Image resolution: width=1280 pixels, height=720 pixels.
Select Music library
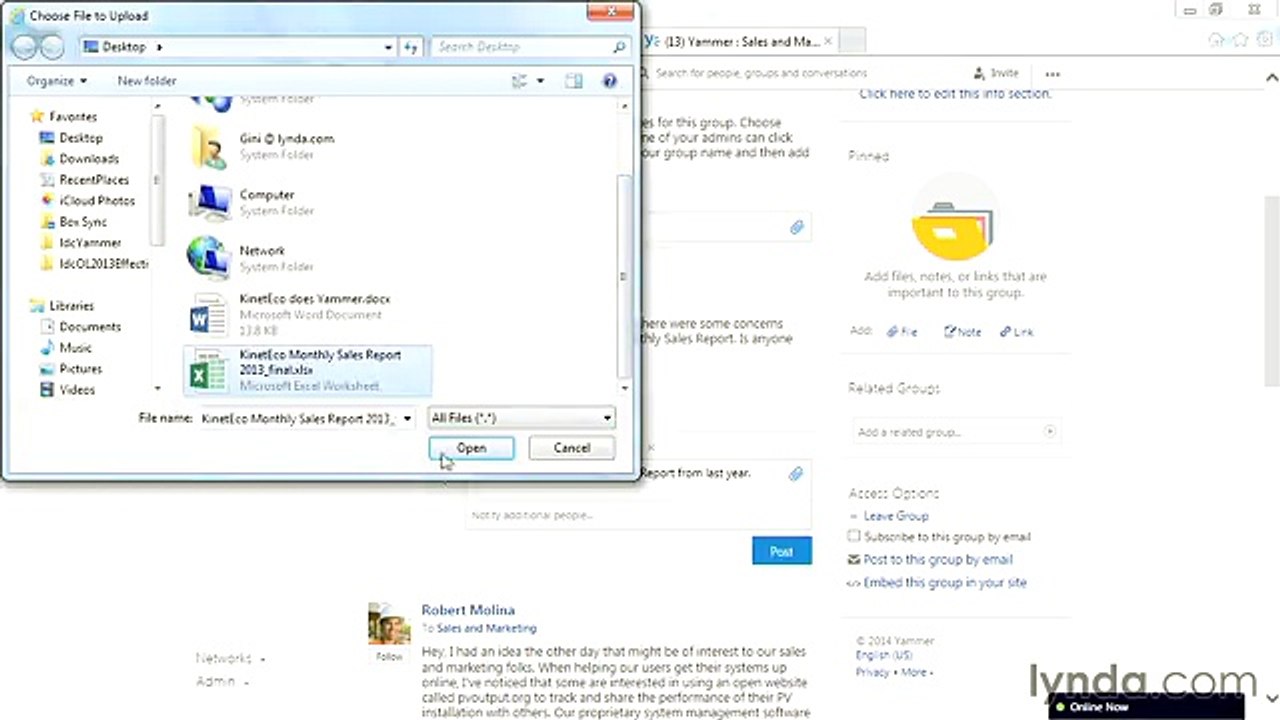(75, 348)
